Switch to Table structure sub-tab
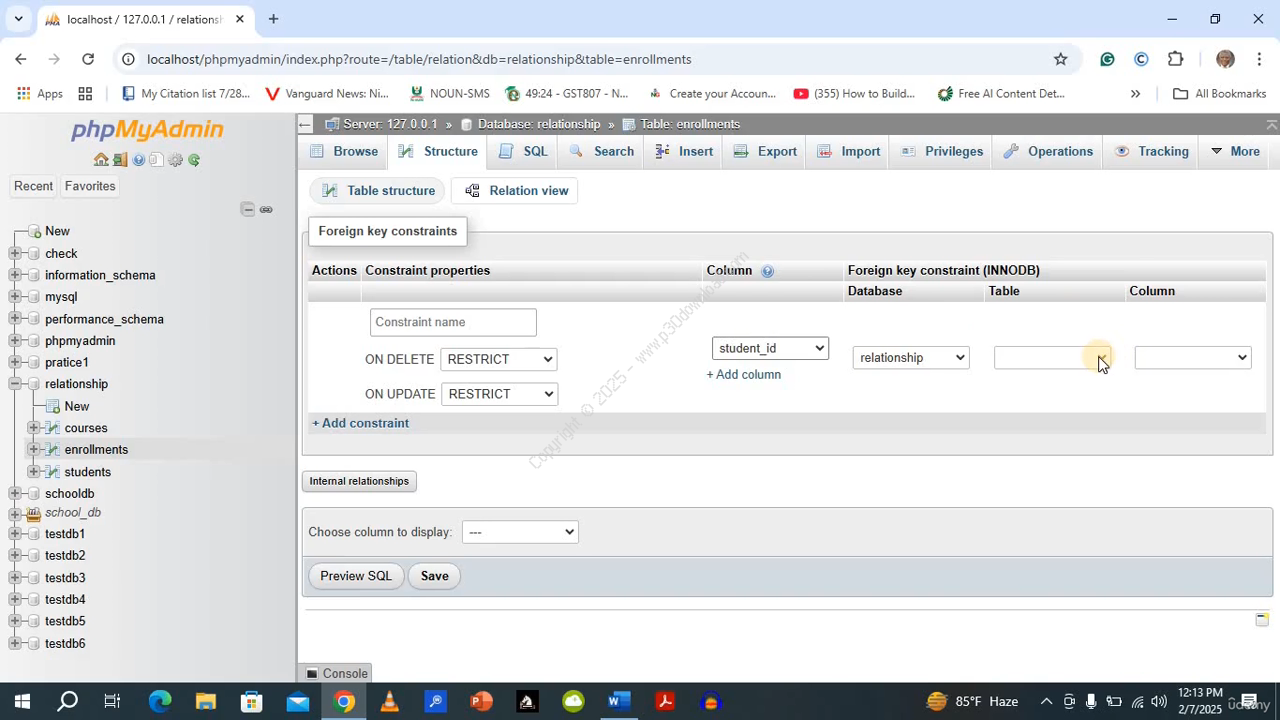 [377, 191]
